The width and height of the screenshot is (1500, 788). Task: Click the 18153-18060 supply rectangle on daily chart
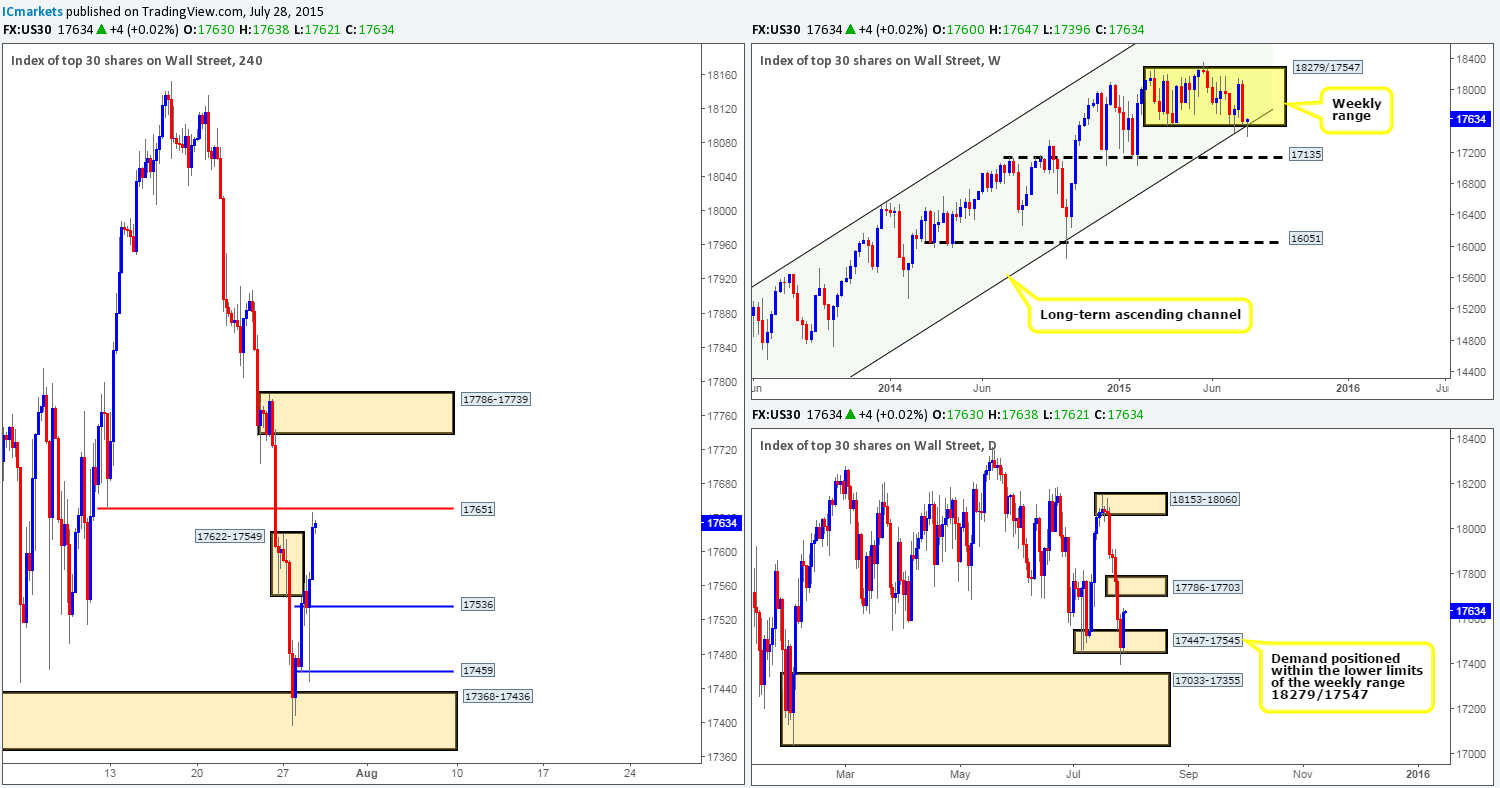pos(1131,504)
